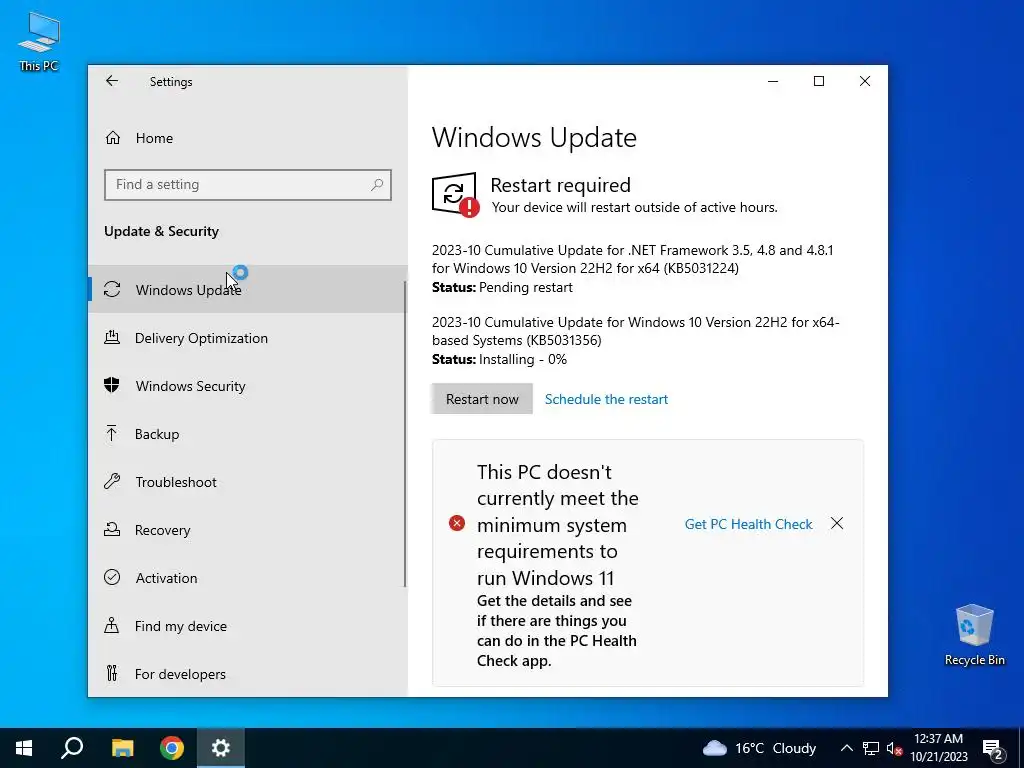This screenshot has height=768, width=1024.
Task: Open the Home icon in sidebar
Action: click(113, 138)
